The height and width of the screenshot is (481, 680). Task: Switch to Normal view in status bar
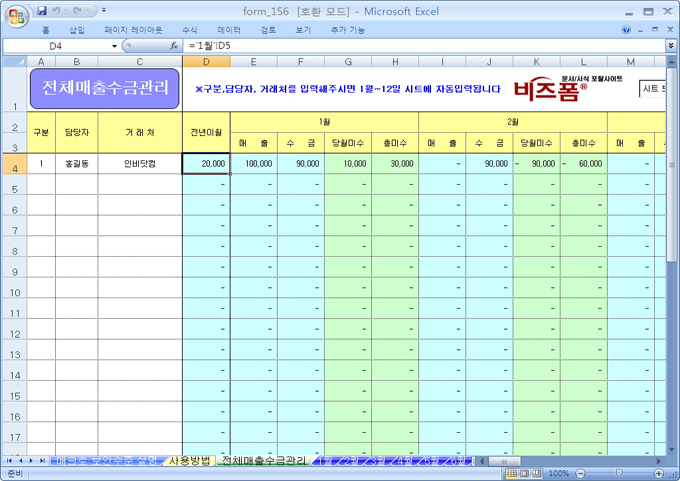[x=511, y=473]
